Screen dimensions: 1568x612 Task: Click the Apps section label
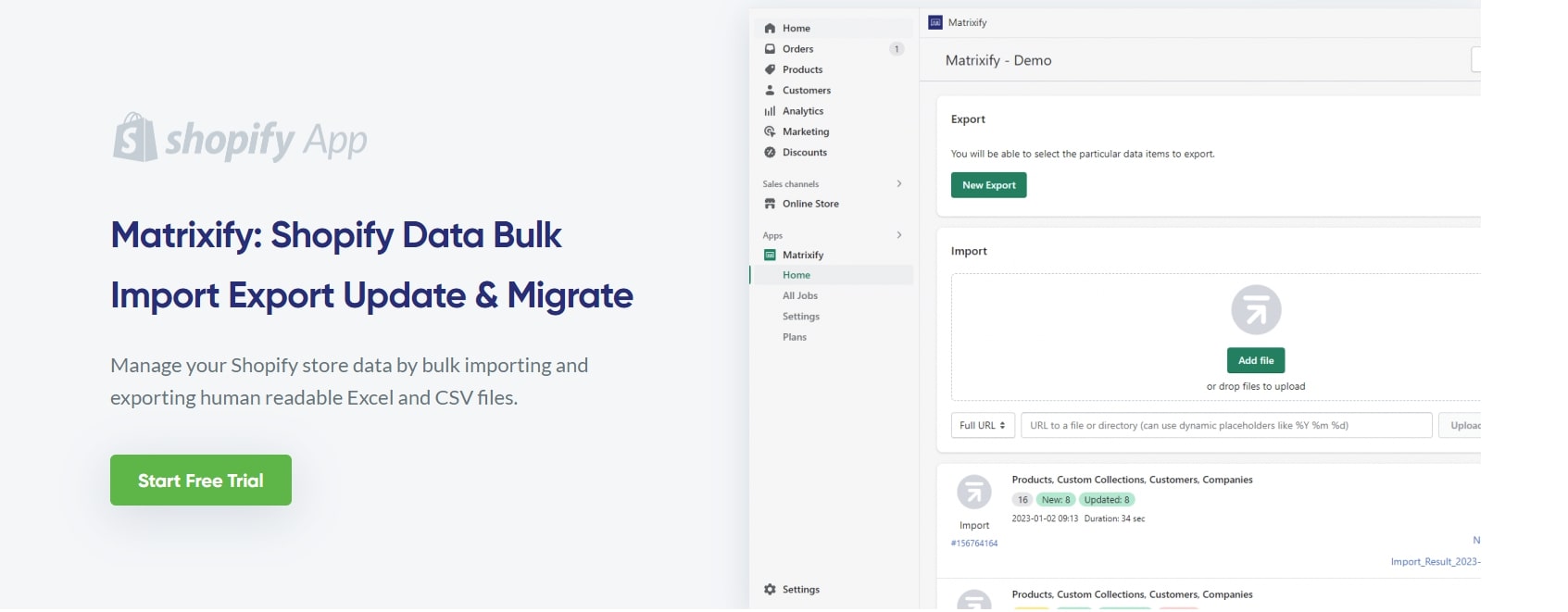click(772, 235)
